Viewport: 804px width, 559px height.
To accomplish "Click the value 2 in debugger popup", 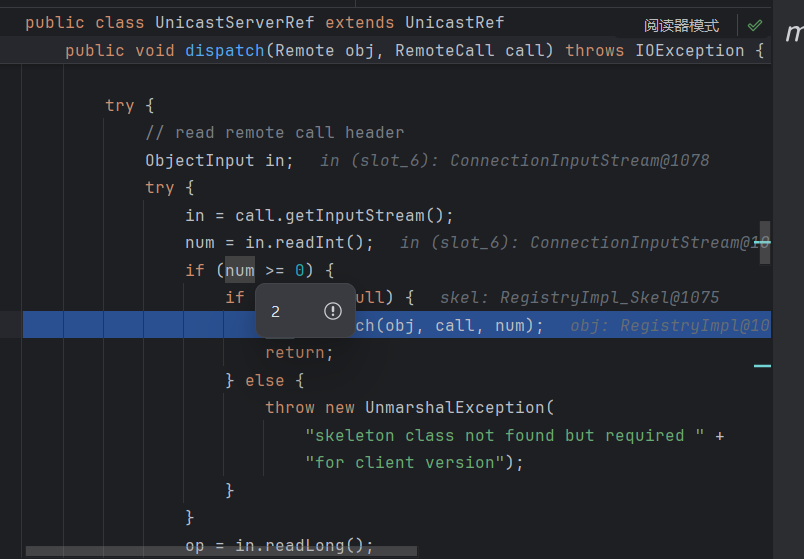I will (x=275, y=312).
